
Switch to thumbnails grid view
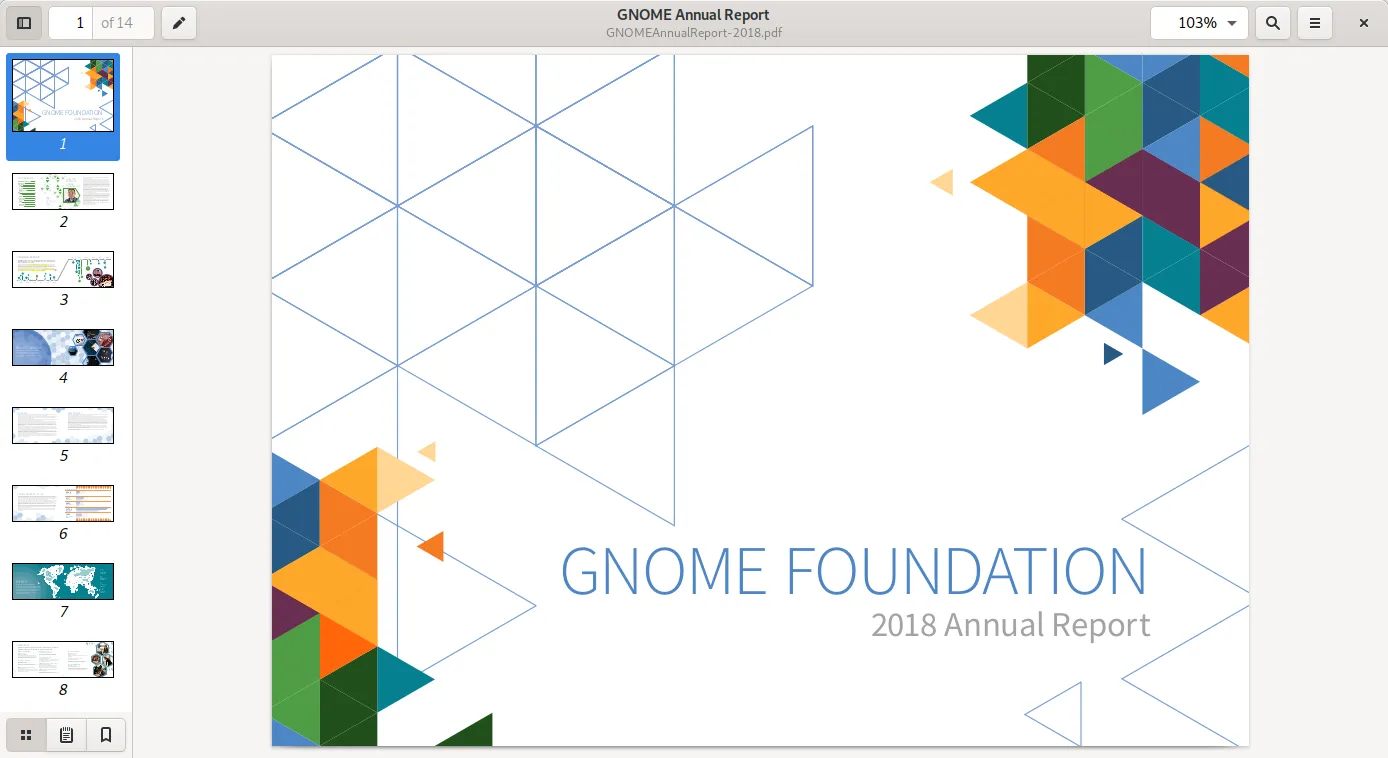(26, 736)
